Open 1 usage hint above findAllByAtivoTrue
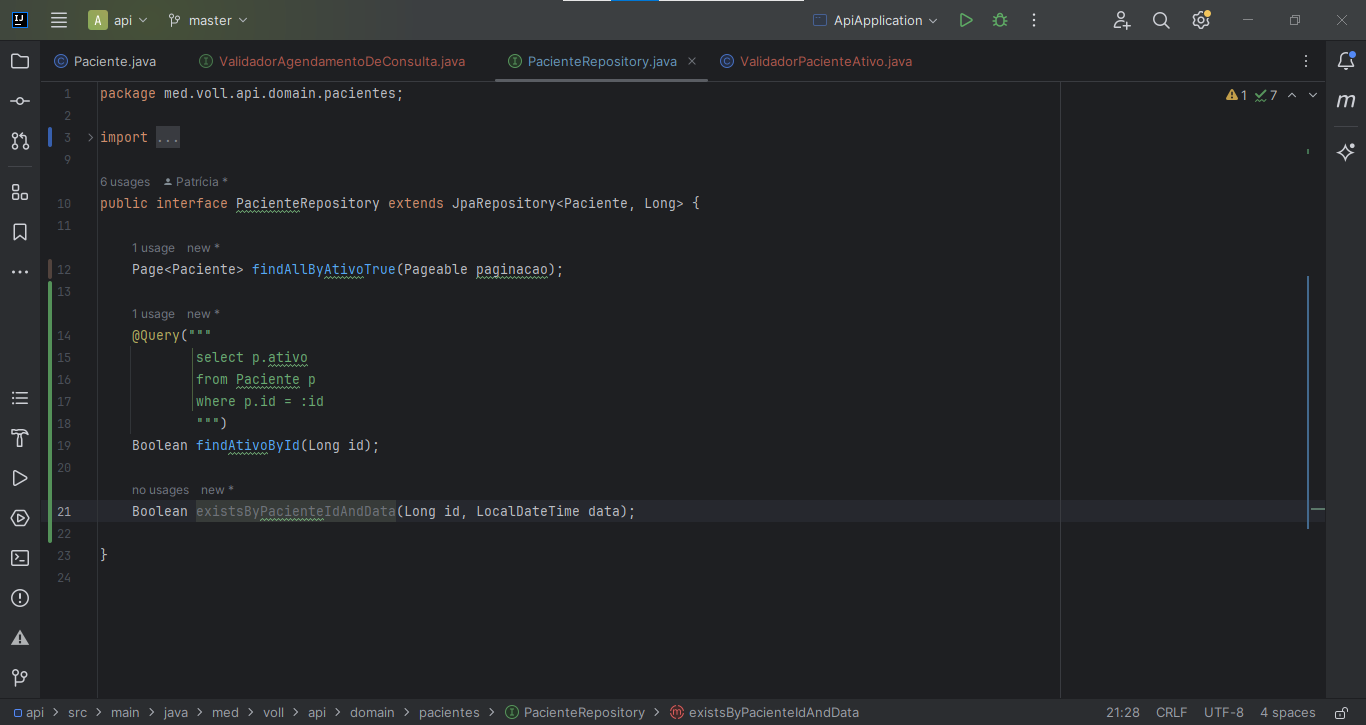The width and height of the screenshot is (1366, 725). pos(153,248)
